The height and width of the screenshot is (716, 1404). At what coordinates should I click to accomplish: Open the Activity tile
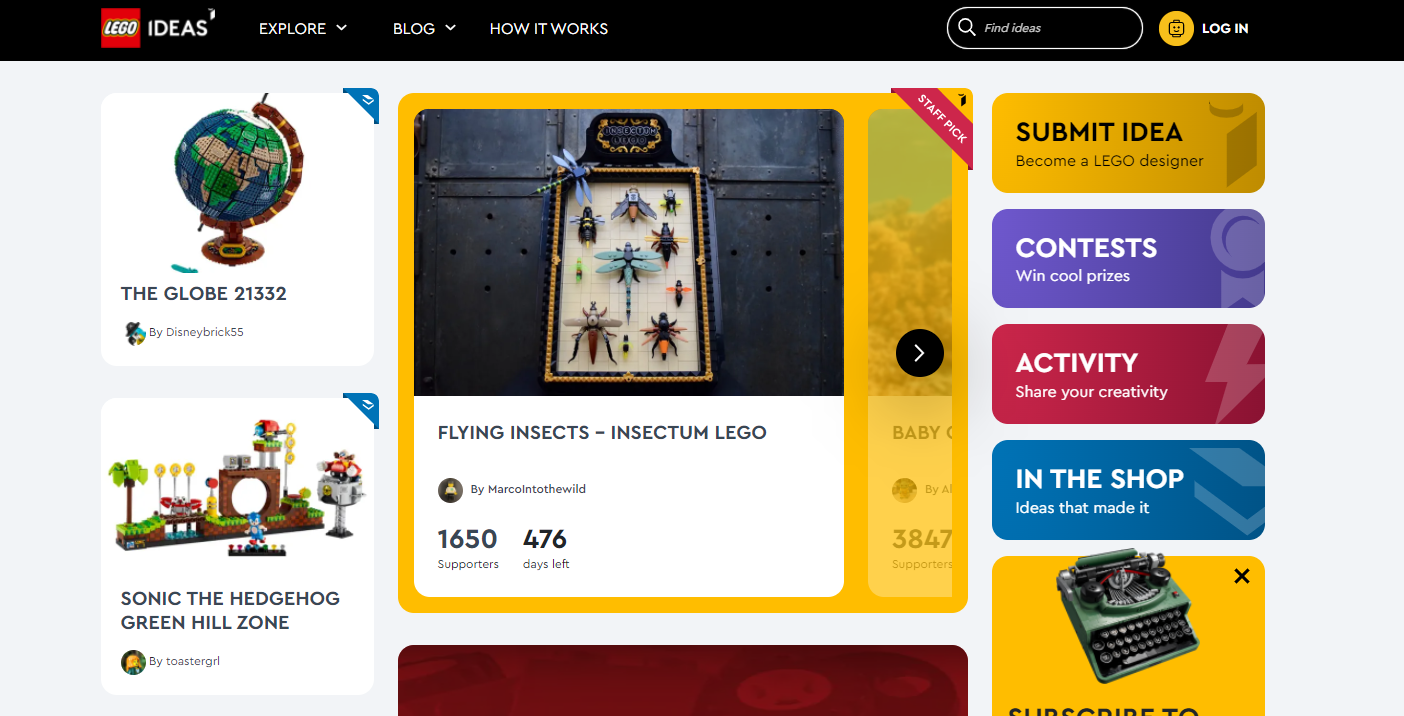[1128, 374]
